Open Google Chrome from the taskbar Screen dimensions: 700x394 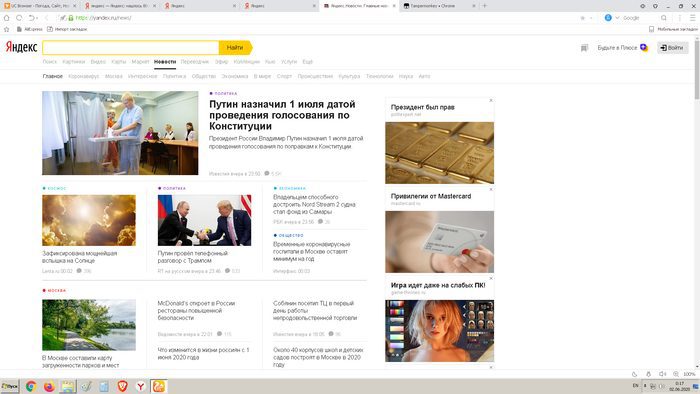click(31, 386)
